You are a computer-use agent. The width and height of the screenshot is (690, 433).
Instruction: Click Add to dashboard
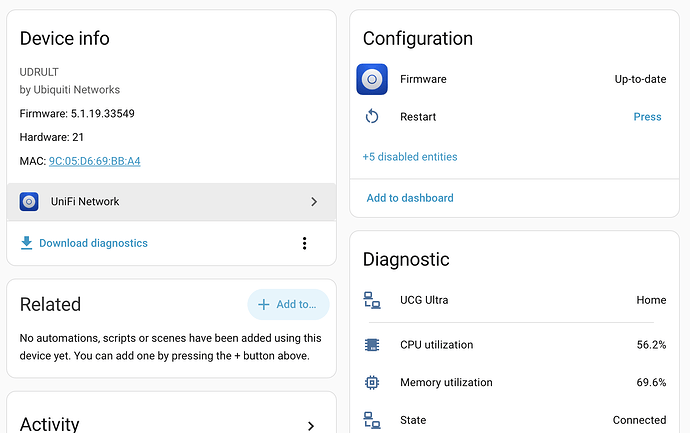pos(410,198)
